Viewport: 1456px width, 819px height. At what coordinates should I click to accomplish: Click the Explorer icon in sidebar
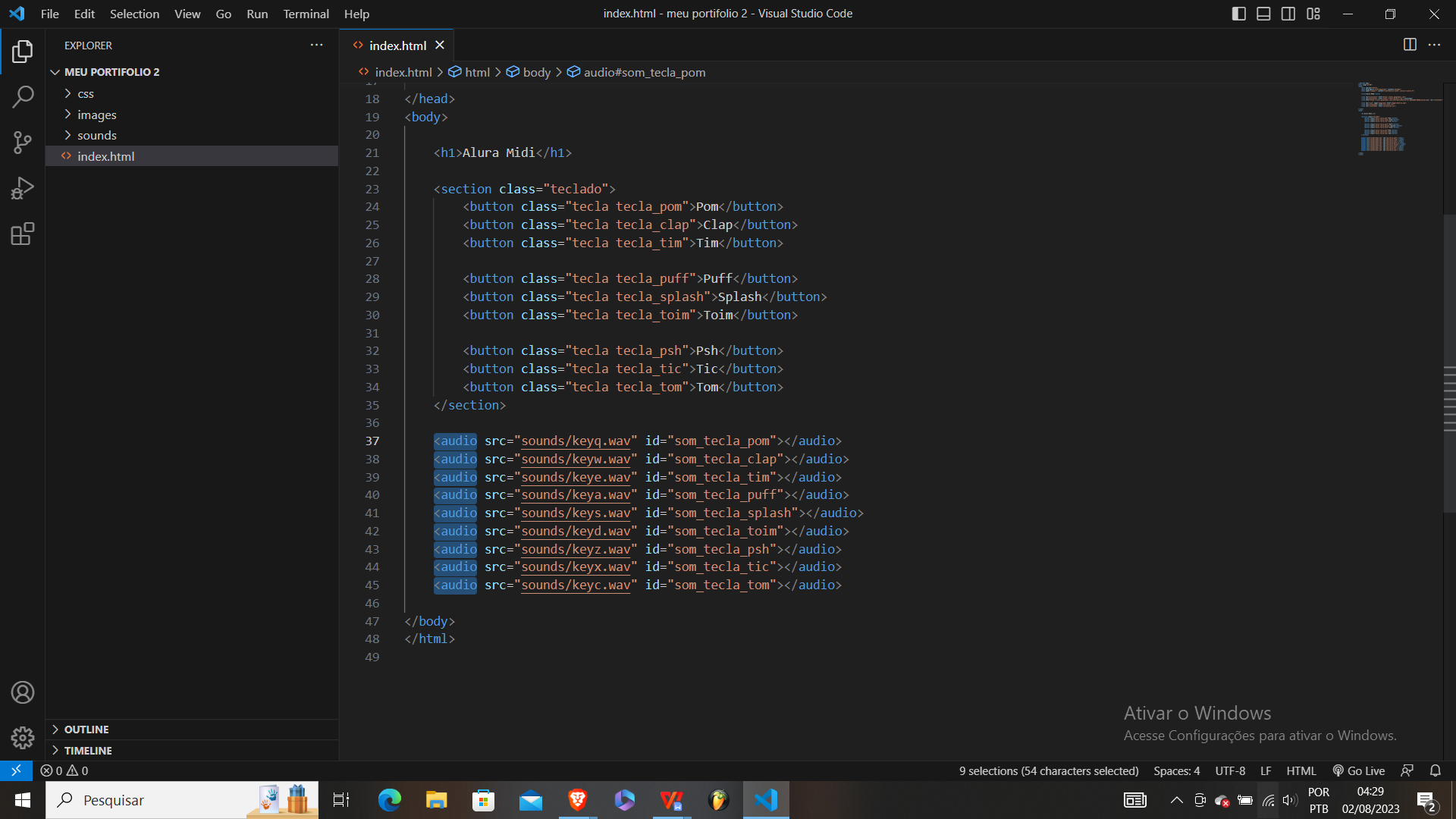click(22, 49)
